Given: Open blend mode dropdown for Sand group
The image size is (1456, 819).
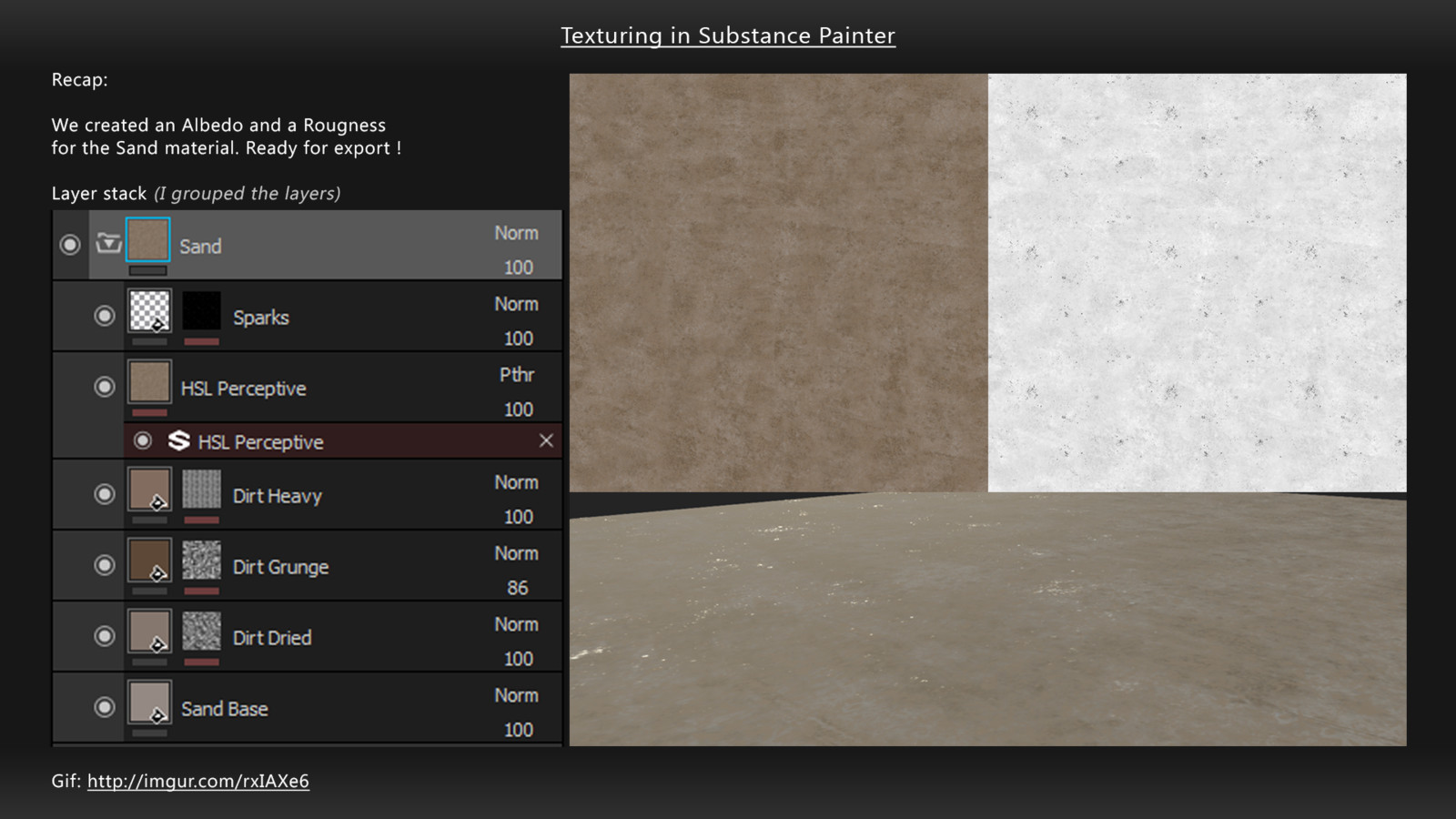Looking at the screenshot, I should (x=516, y=233).
